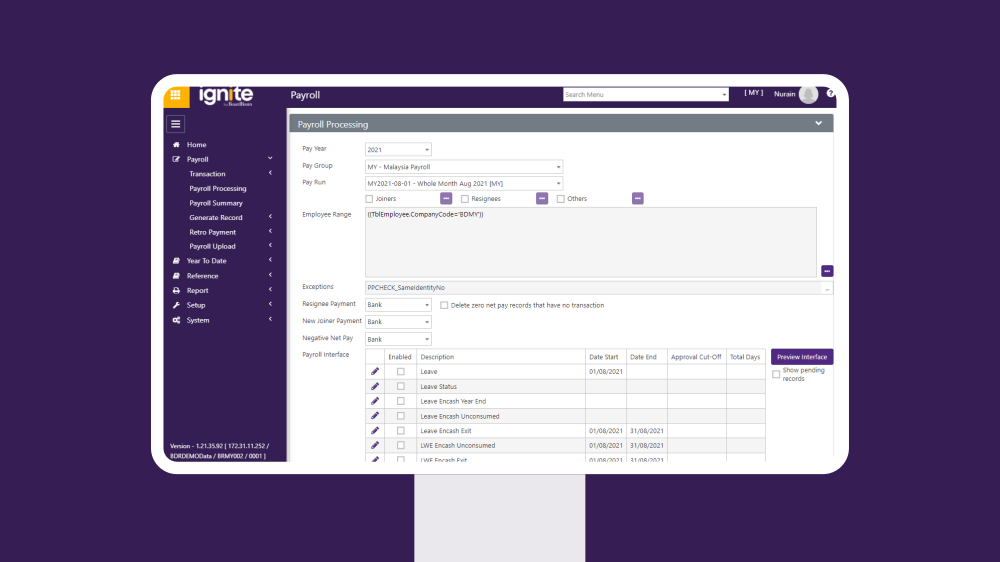Collapse the Payroll Processing panel chevron

click(818, 124)
